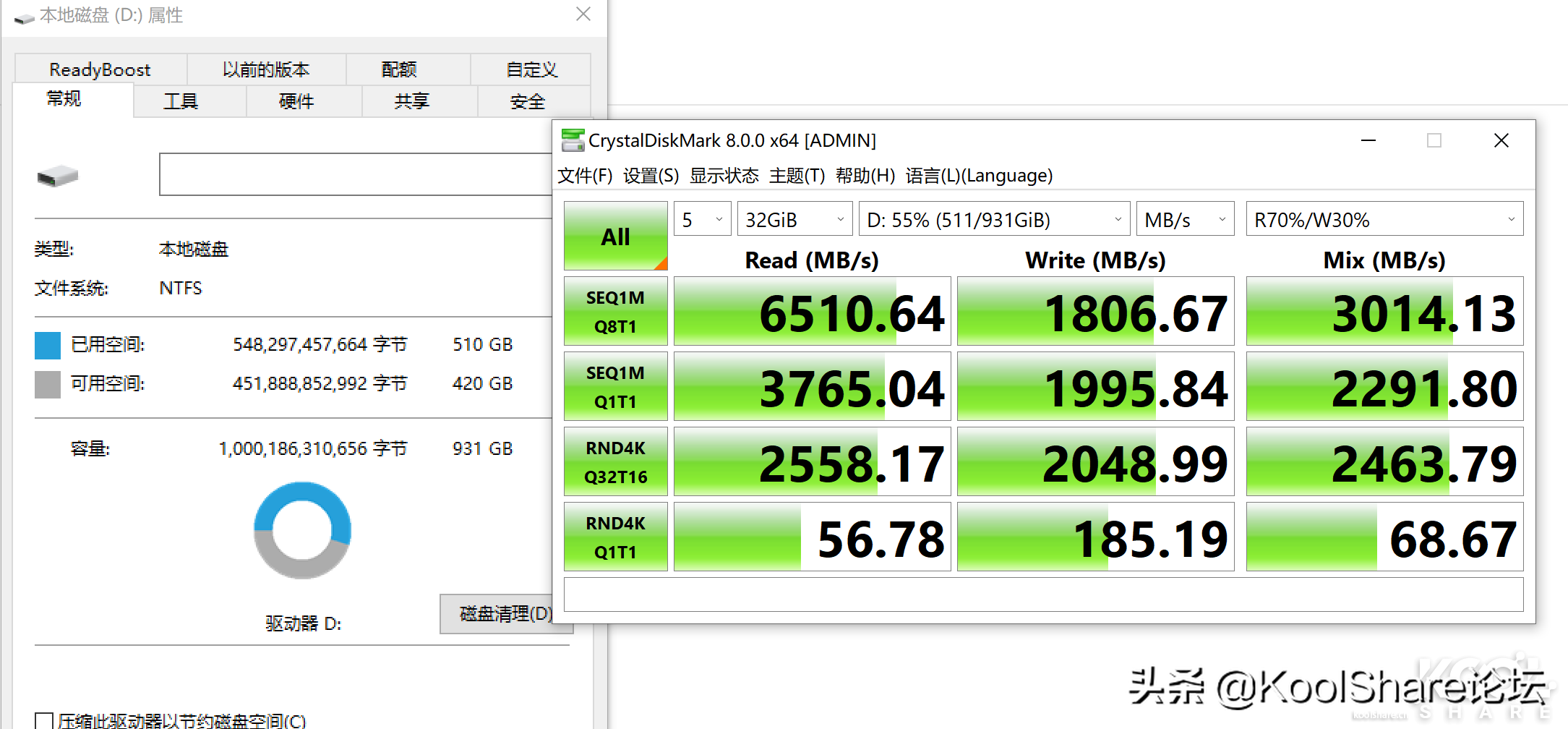Open the 帮助(H) menu
The width and height of the screenshot is (1568, 729).
865,176
